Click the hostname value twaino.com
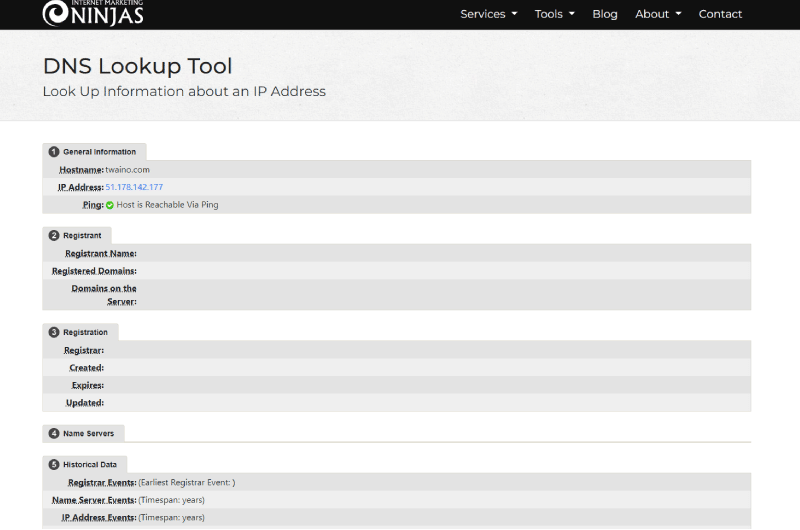This screenshot has width=800, height=530. tap(128, 170)
